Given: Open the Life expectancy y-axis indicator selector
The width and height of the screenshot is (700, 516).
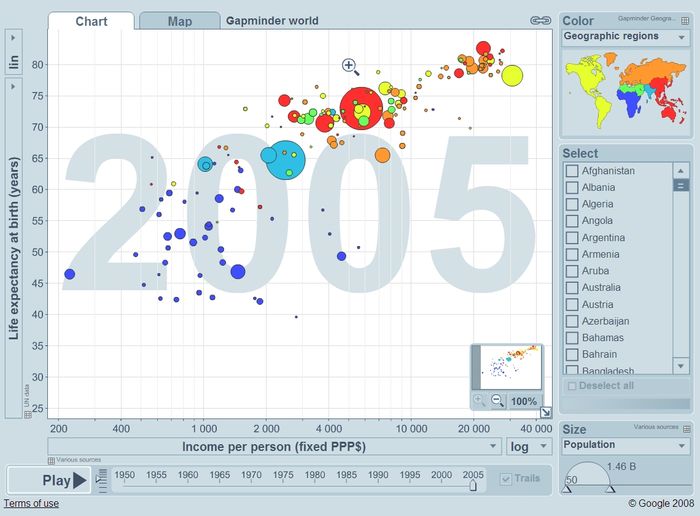Looking at the screenshot, I should (13, 248).
